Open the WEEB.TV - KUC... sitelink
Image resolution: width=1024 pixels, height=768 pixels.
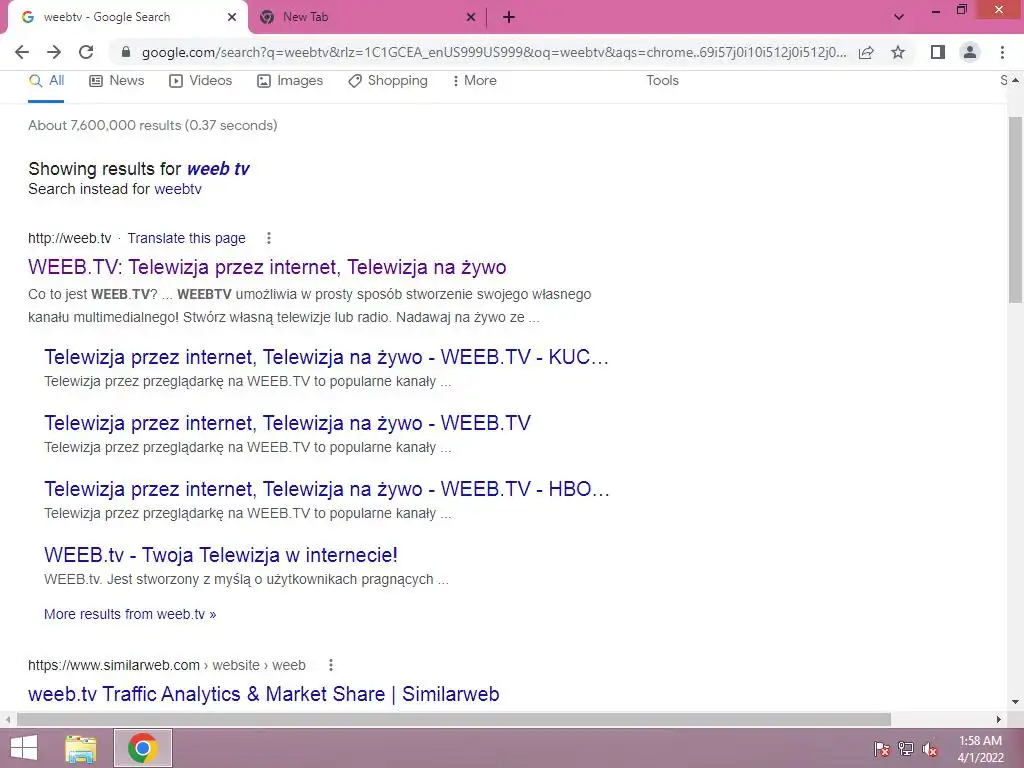pyautogui.click(x=327, y=357)
